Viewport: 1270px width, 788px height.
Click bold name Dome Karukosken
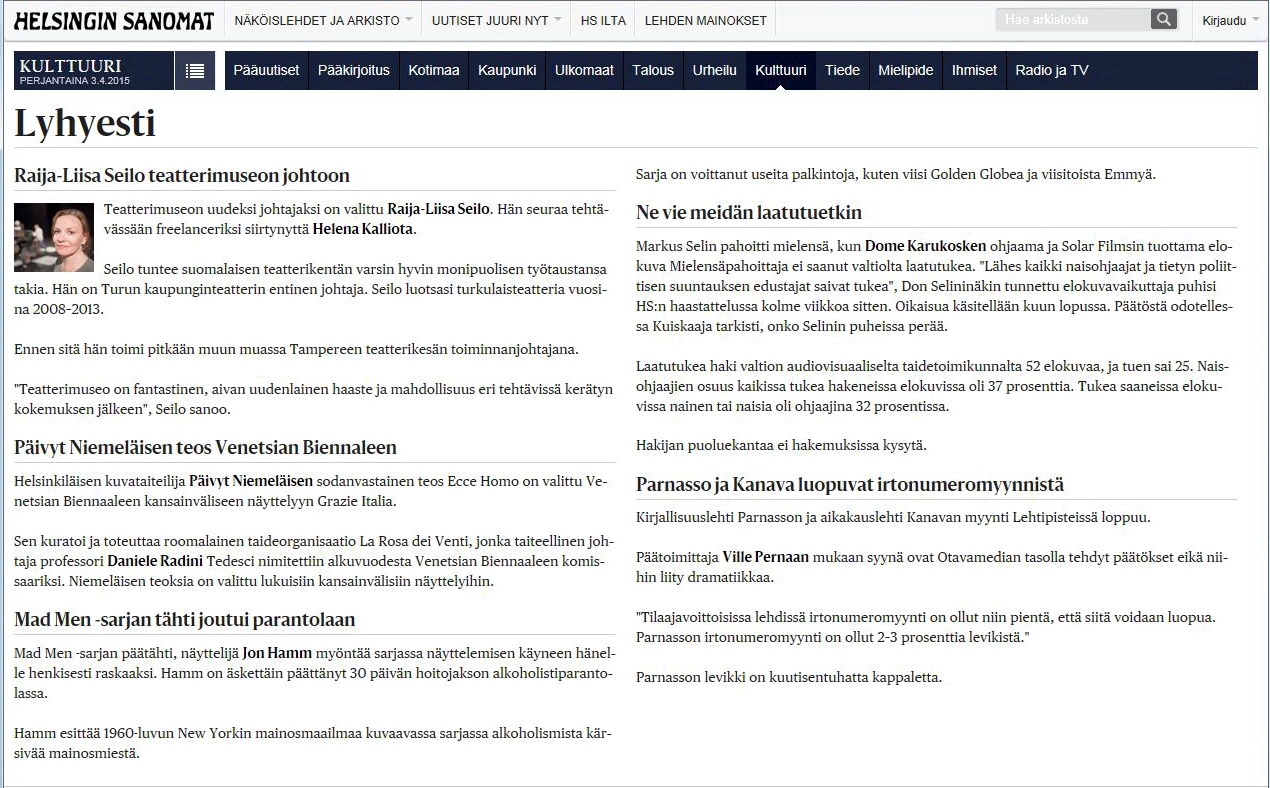click(926, 246)
